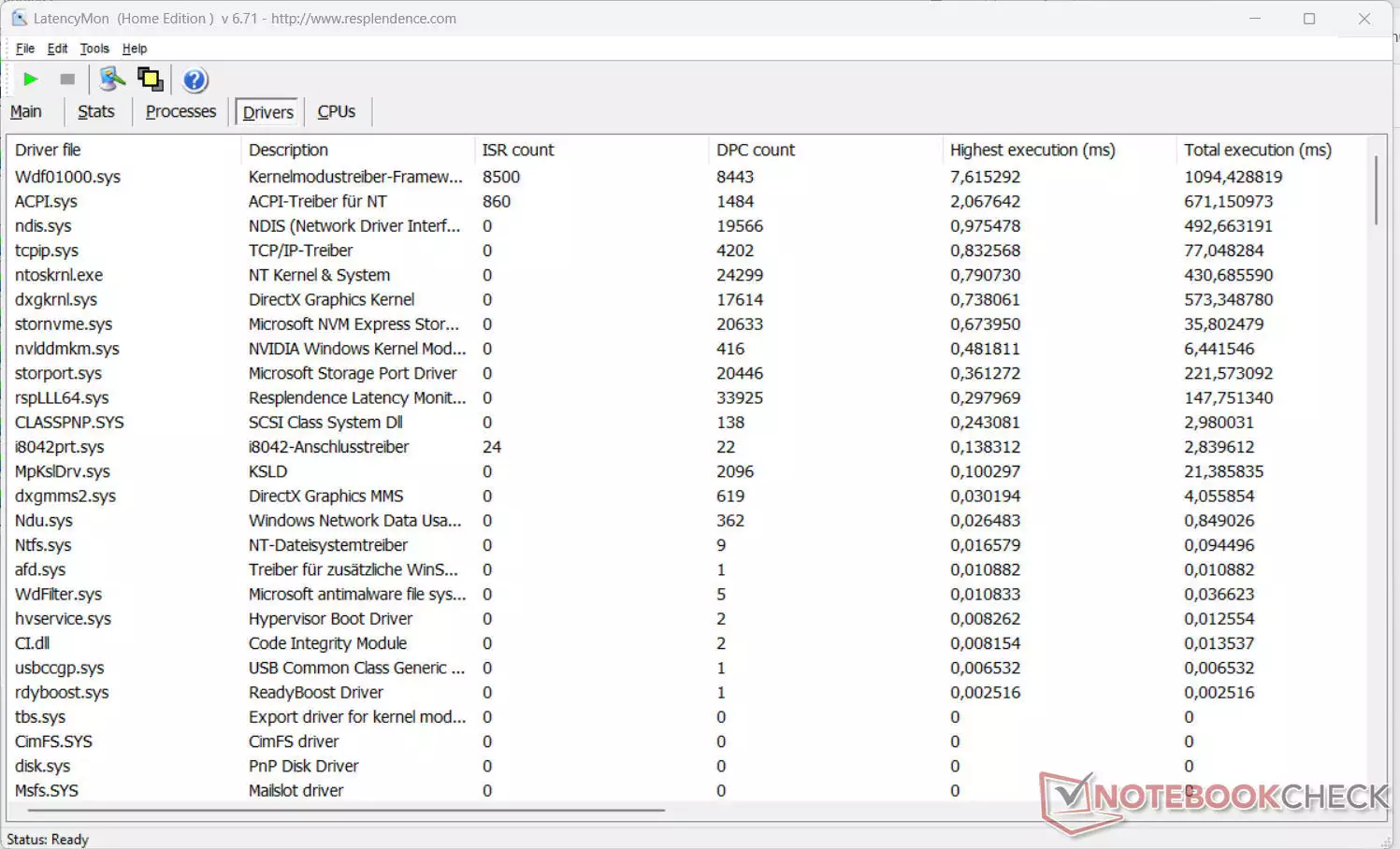Screen dimensions: 1400x849
Task: Select the tbs.sys row
Action: click(687, 716)
